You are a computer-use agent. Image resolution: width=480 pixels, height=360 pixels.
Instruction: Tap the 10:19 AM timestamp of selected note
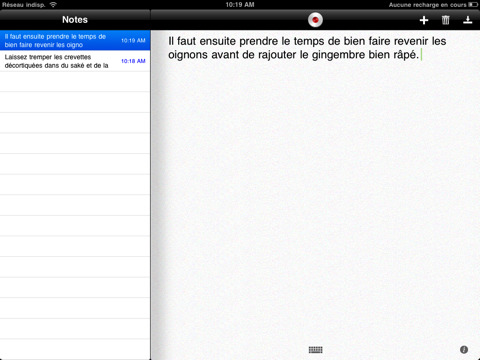pos(133,40)
